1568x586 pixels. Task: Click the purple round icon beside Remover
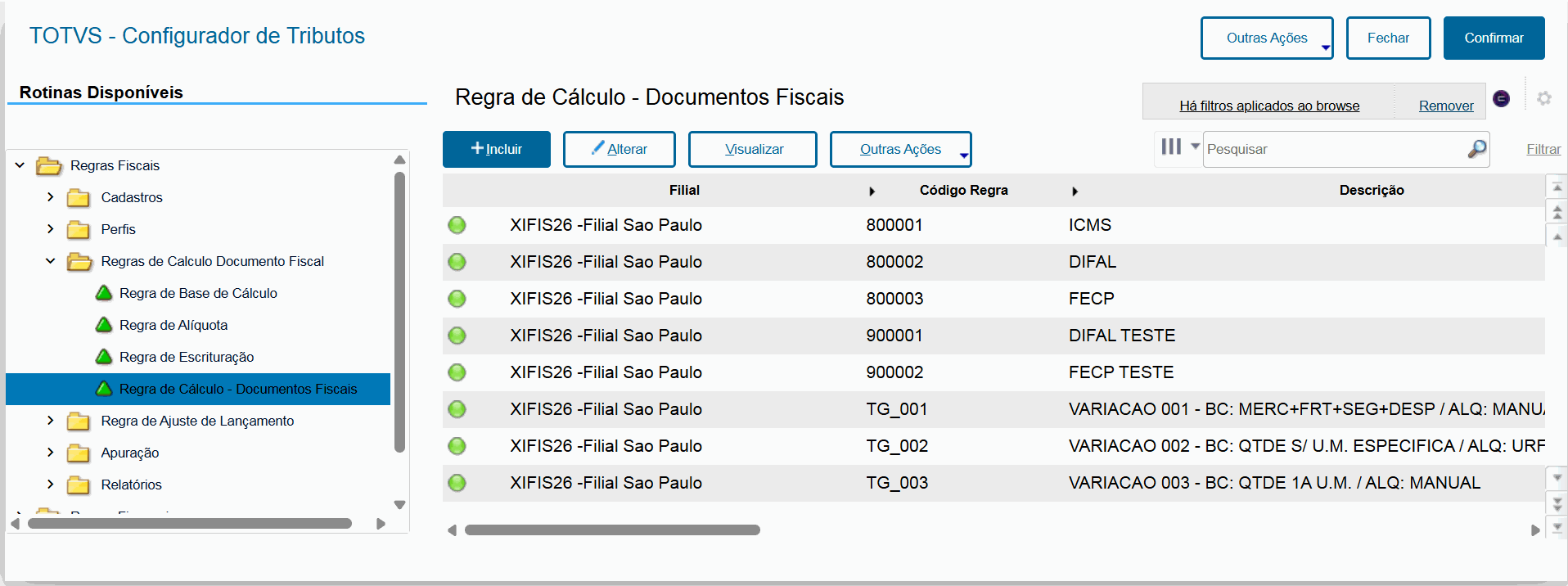click(x=1501, y=98)
